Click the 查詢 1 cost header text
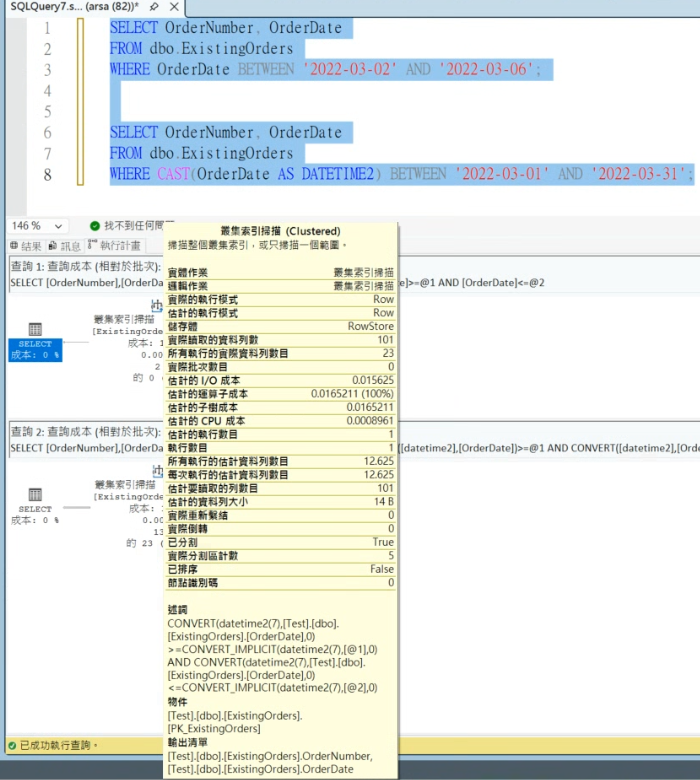This screenshot has height=780, width=700. tap(86, 267)
